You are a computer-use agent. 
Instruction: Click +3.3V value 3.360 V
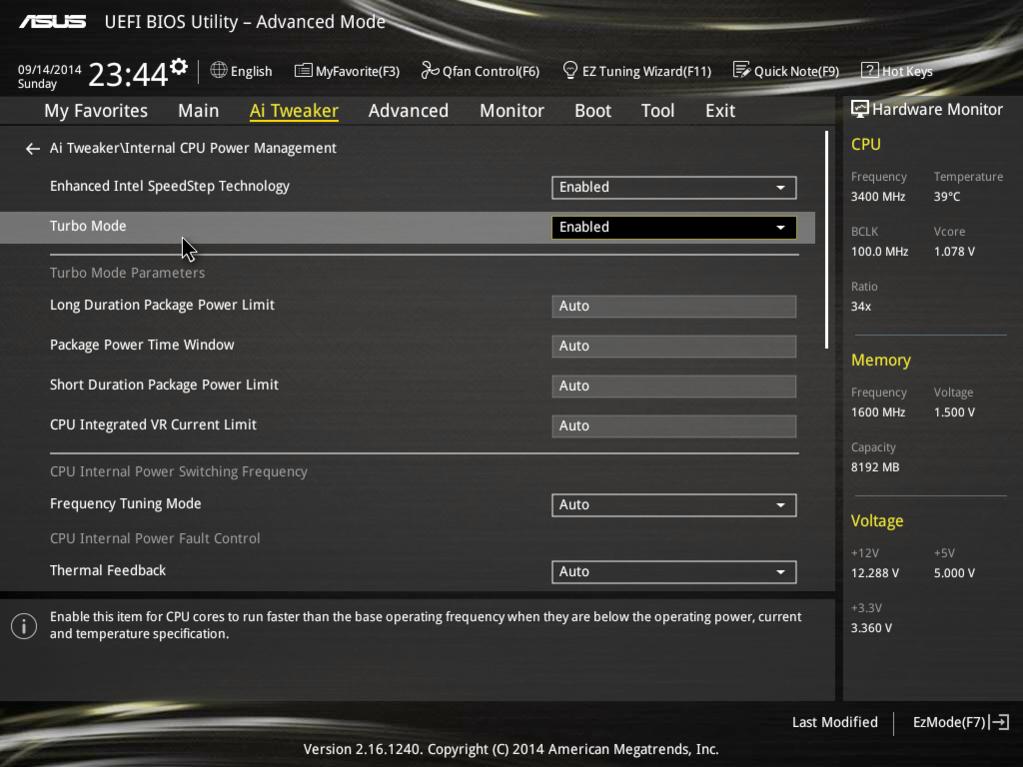[871, 627]
